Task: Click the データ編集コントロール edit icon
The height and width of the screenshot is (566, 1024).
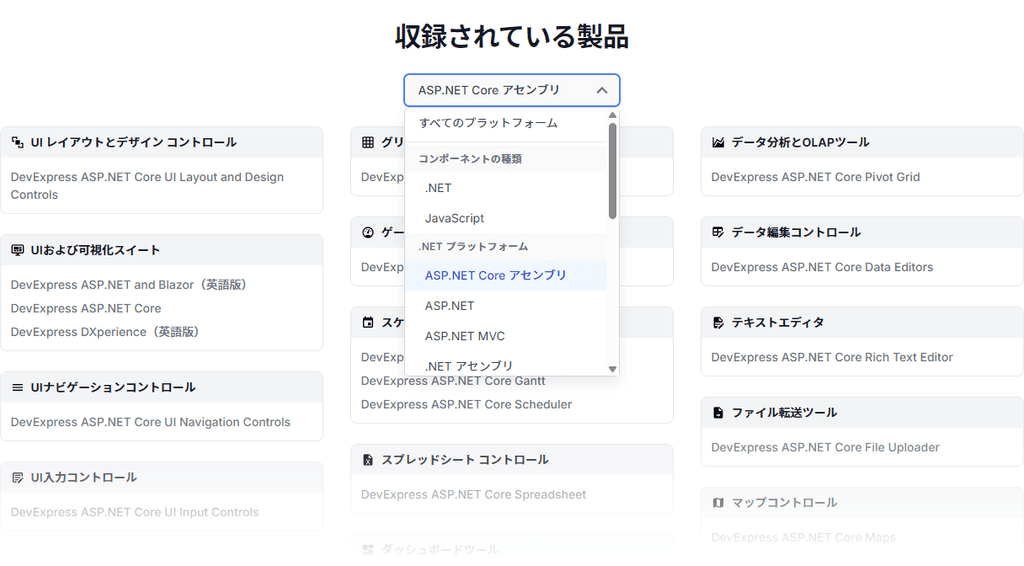Action: click(x=718, y=232)
